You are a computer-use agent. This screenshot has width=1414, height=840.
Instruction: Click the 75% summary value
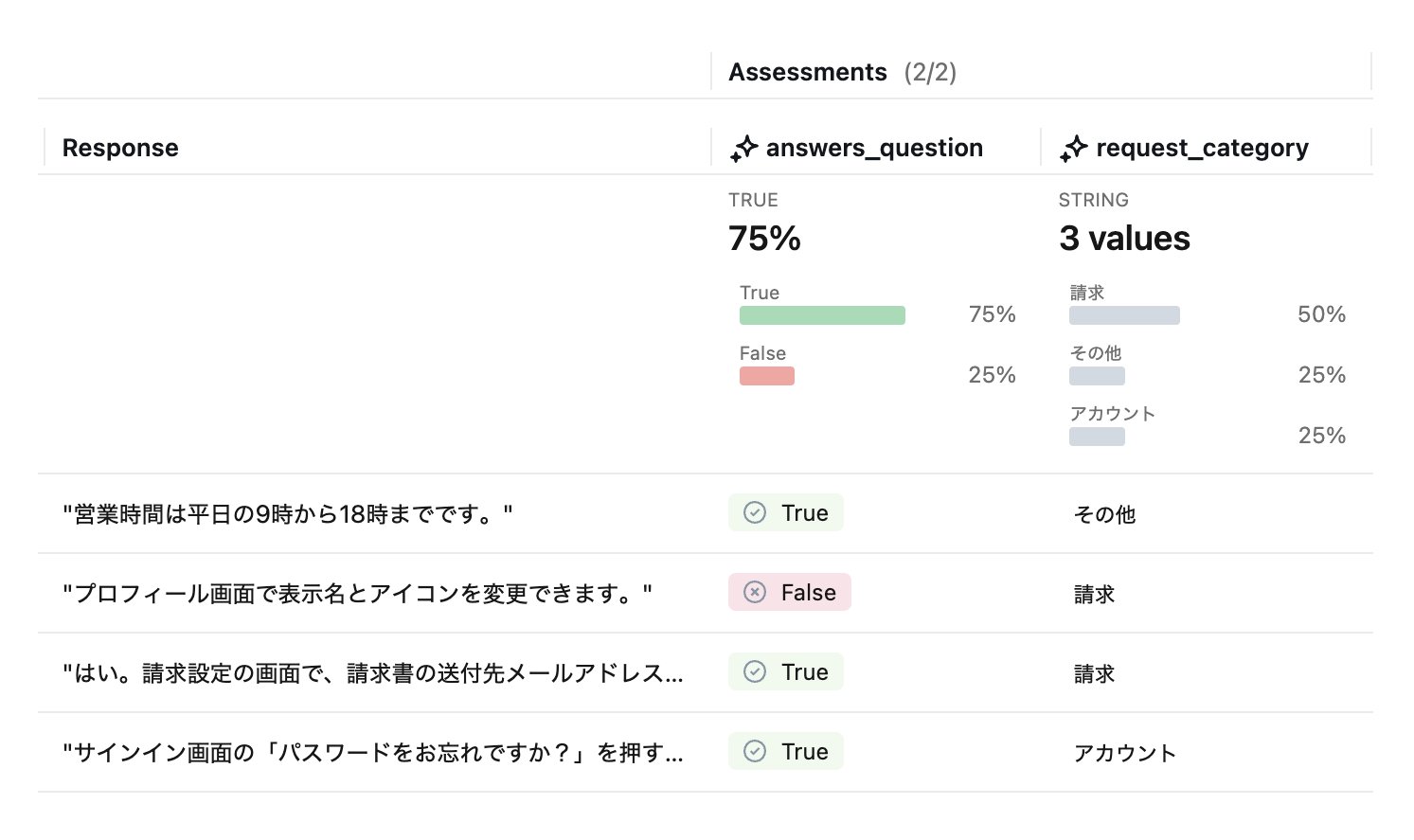(764, 239)
